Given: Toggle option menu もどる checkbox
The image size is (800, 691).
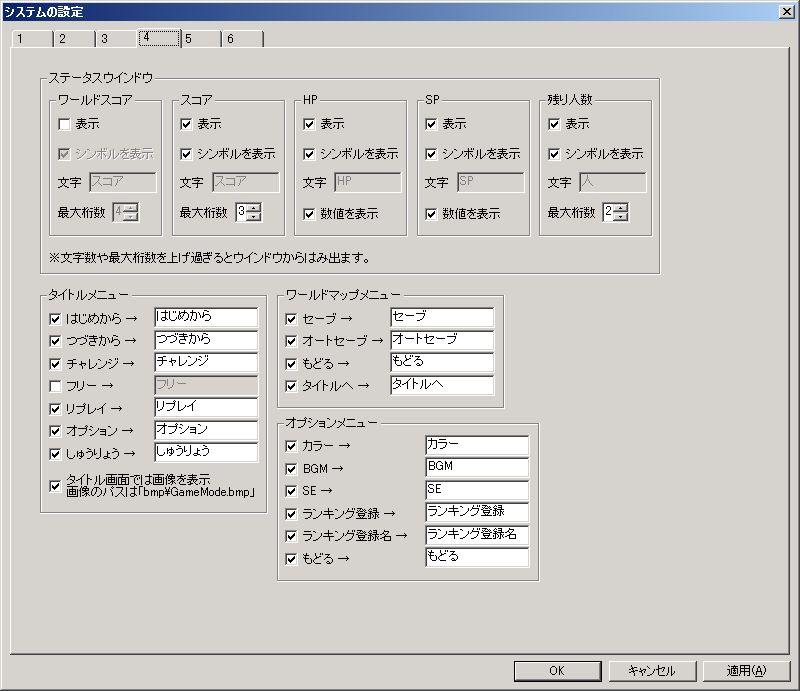Looking at the screenshot, I should (x=291, y=559).
